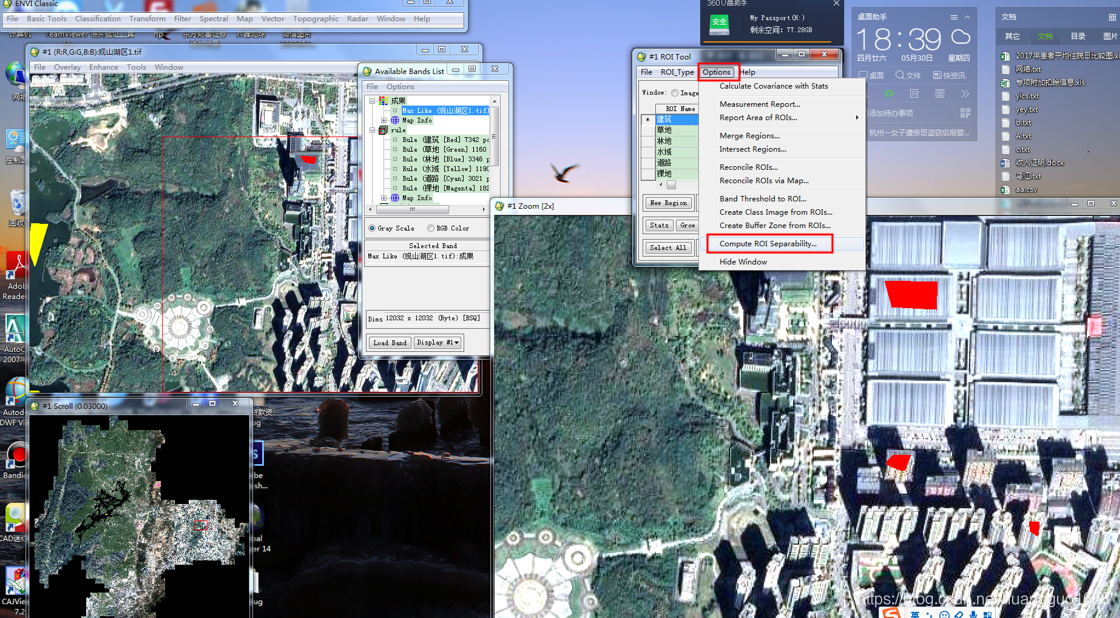Click the Grow button in ROI Tool
The image size is (1120, 618).
tap(687, 225)
